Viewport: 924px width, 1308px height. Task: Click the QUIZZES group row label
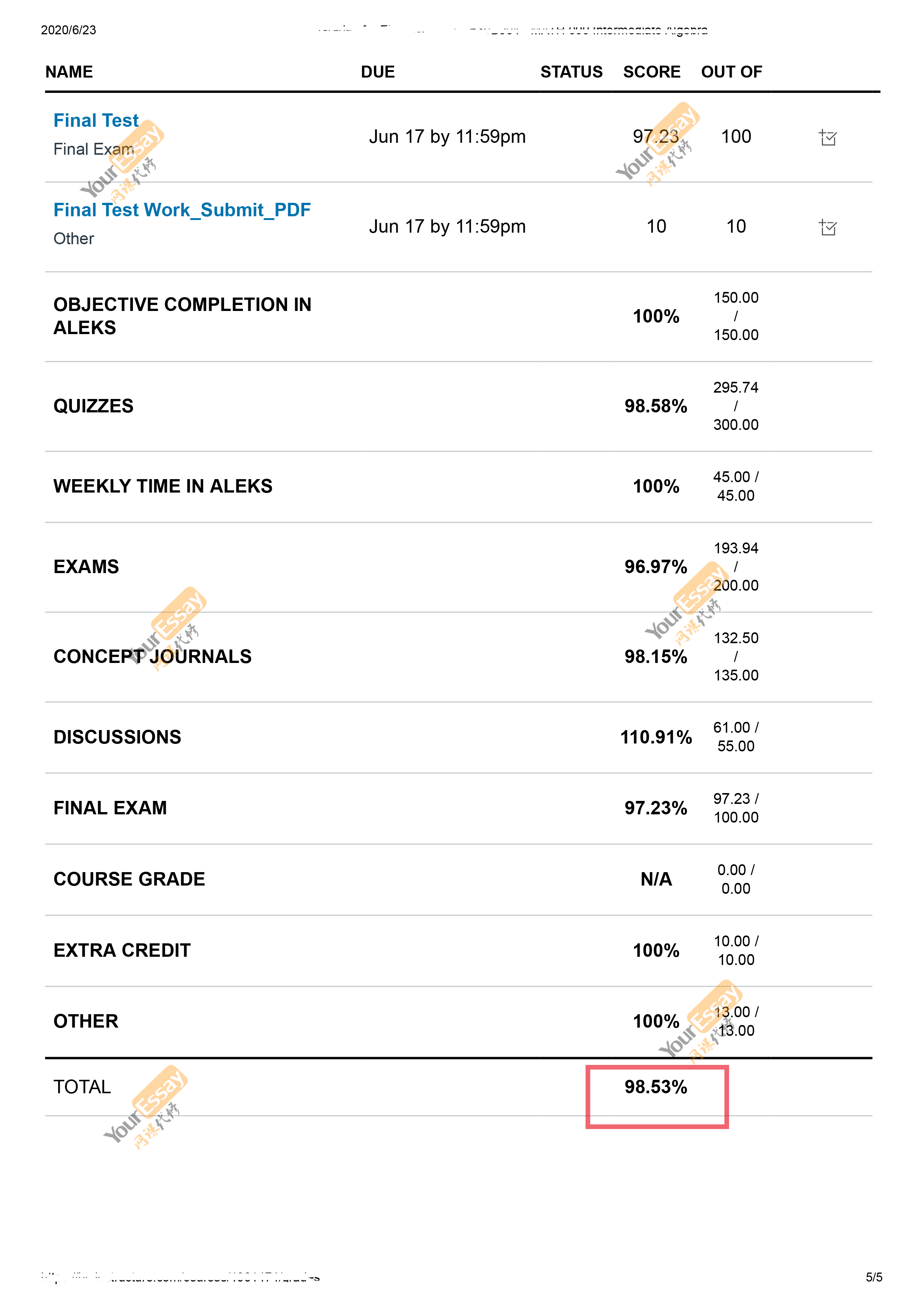tap(93, 406)
